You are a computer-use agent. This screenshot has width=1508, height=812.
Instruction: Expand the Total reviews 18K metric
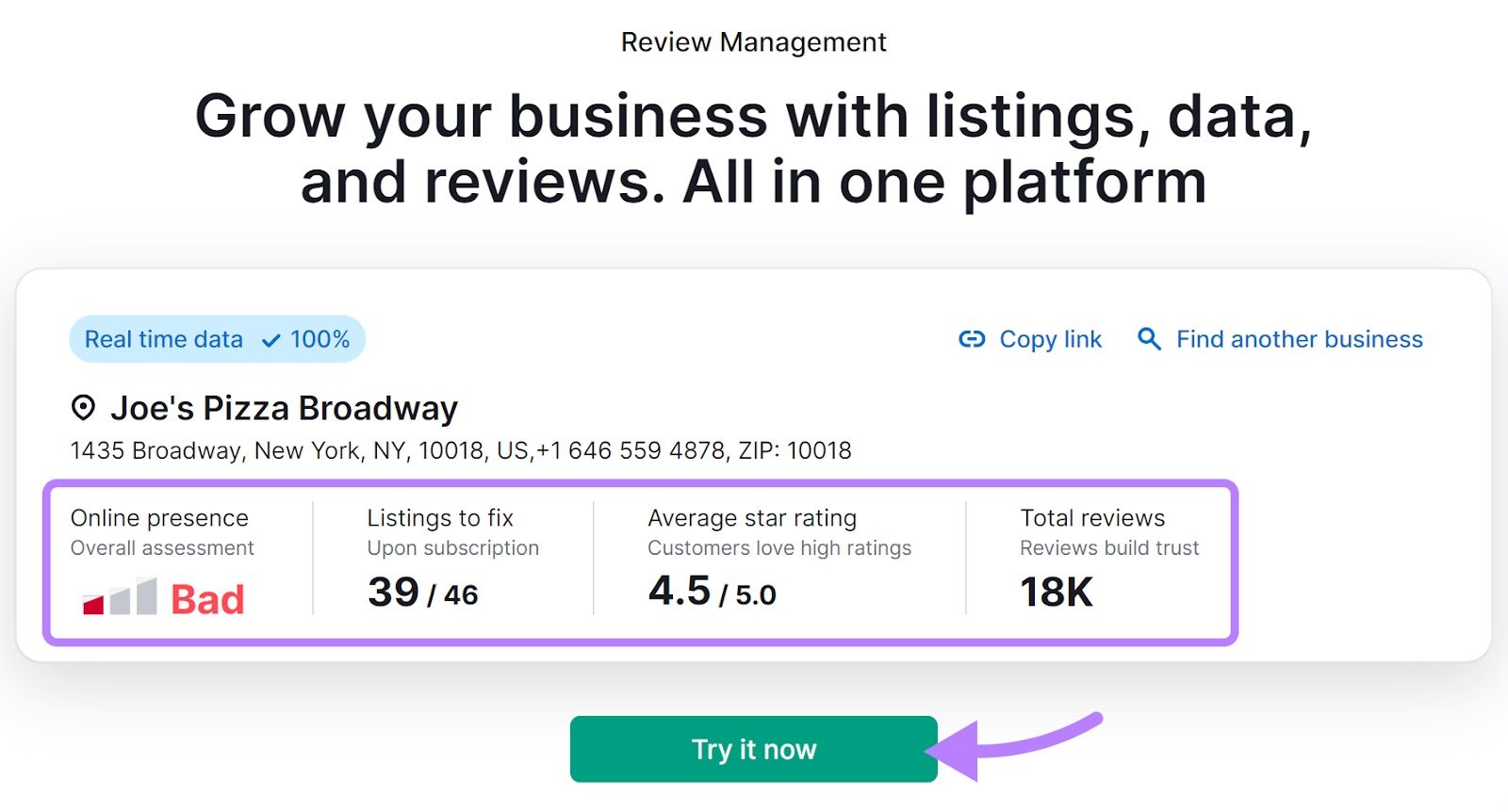pos(1091,556)
